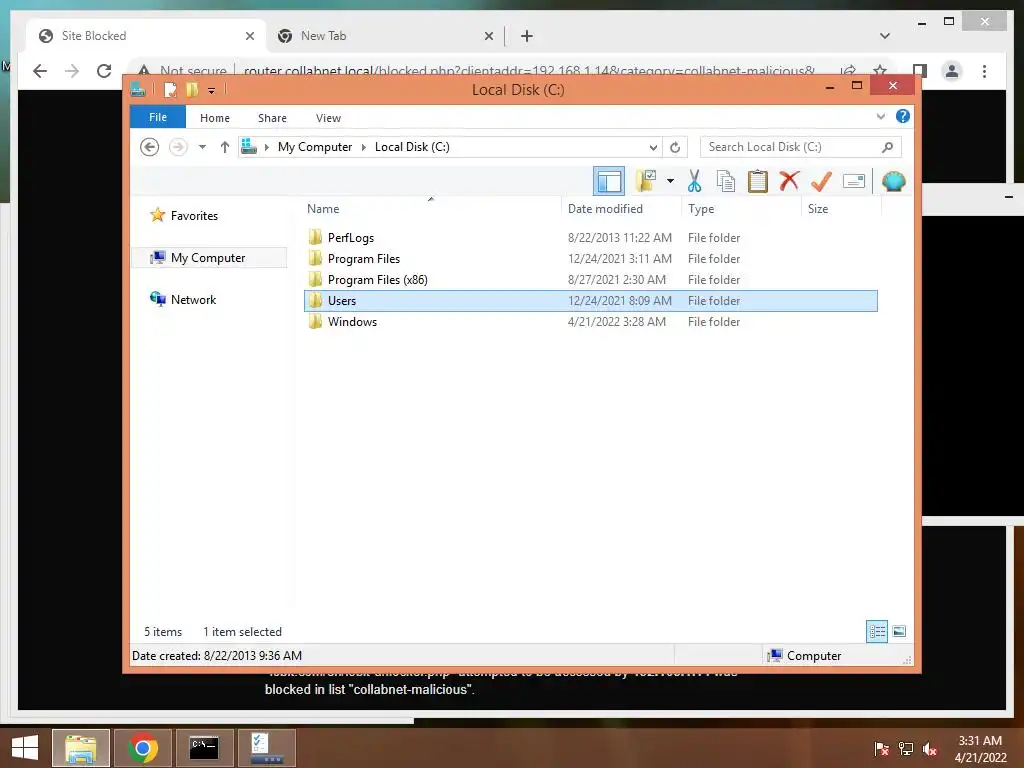Click the Chrome icon on taskbar

point(143,748)
